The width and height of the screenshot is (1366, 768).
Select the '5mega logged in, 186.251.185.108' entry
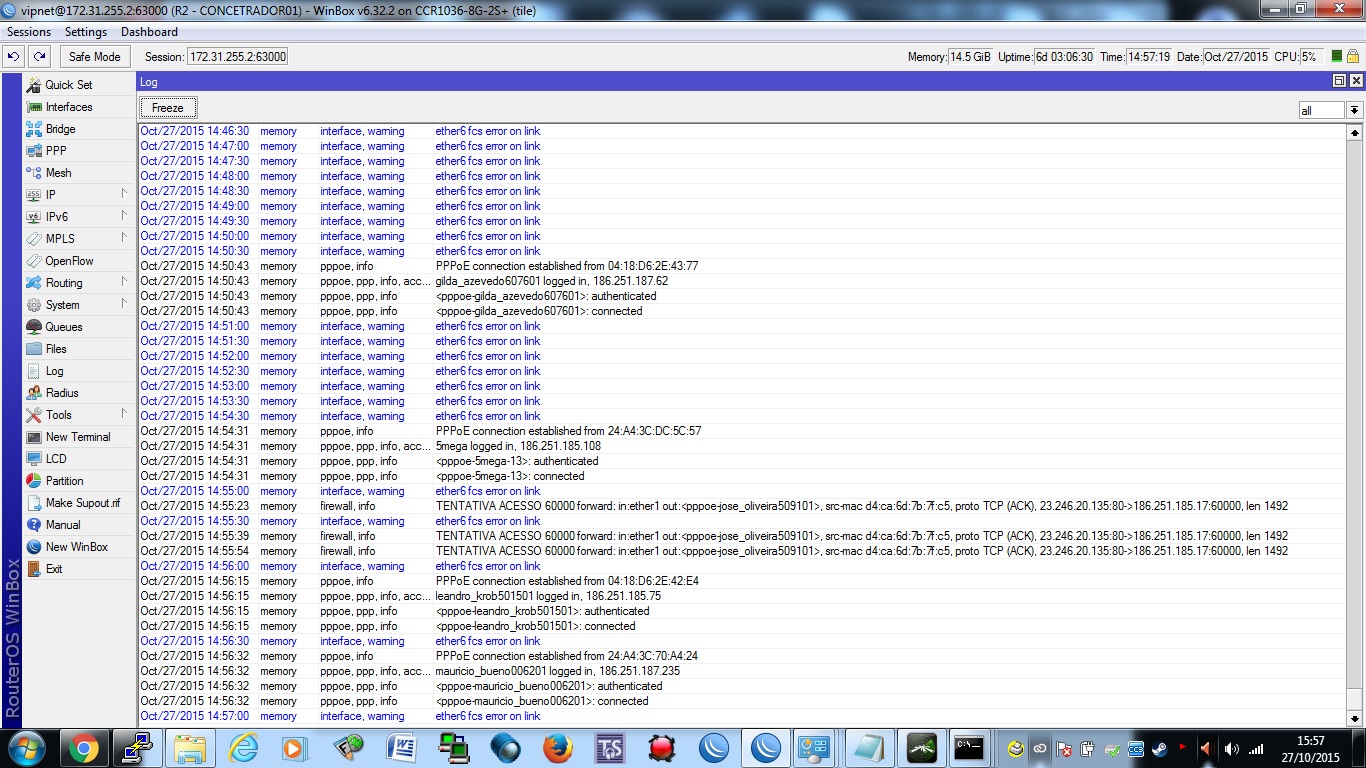pyautogui.click(x=742, y=446)
